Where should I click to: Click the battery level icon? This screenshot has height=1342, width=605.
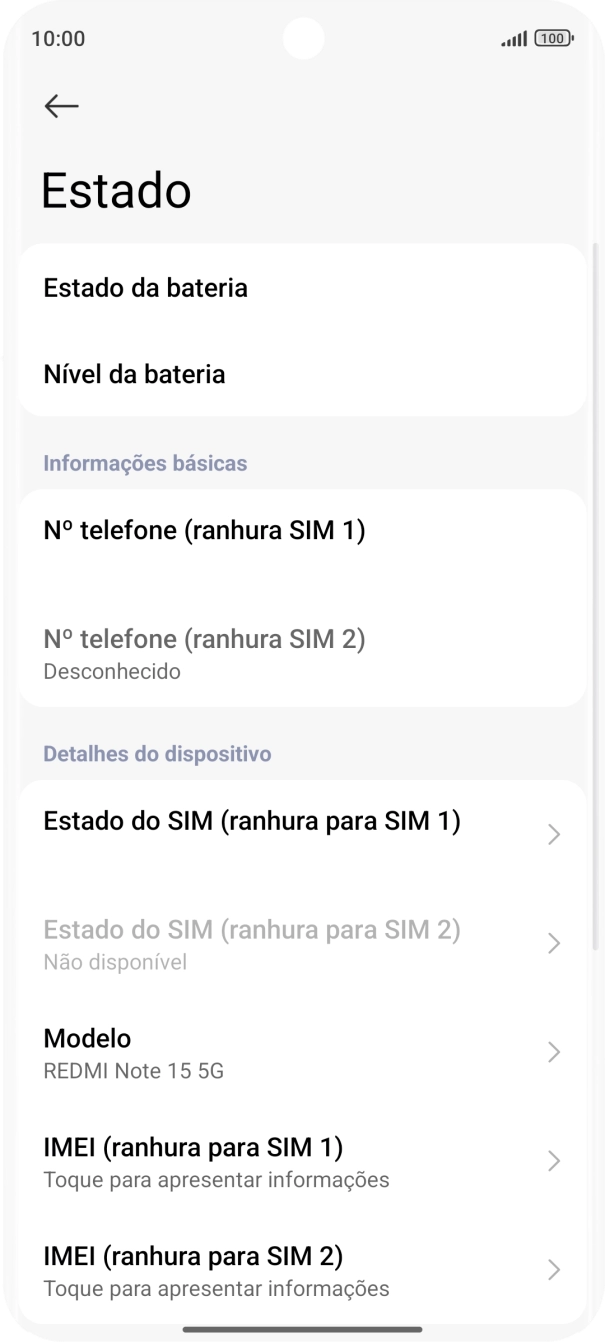point(554,39)
